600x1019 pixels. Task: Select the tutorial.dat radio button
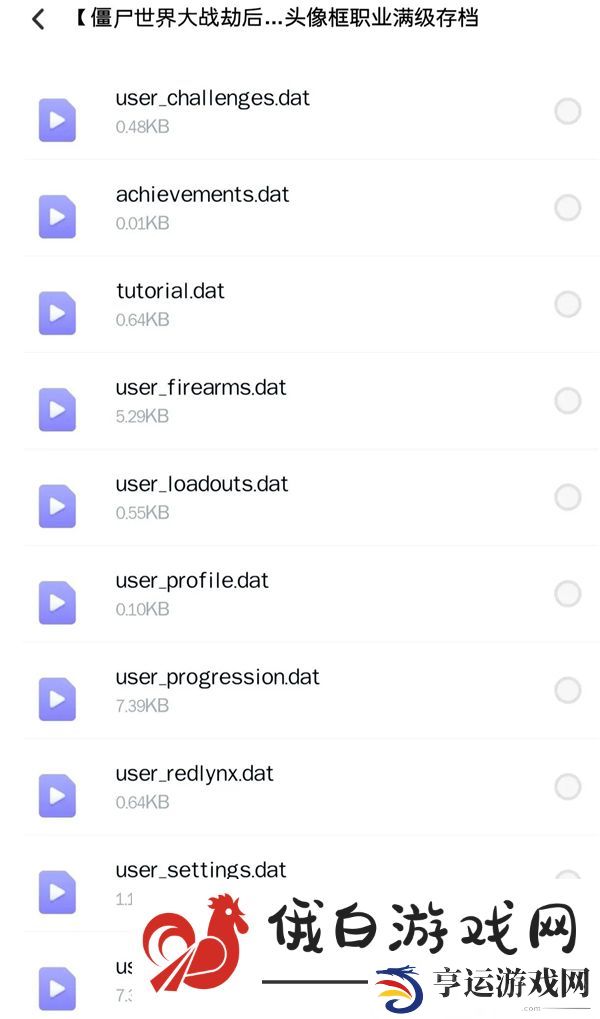click(x=567, y=303)
